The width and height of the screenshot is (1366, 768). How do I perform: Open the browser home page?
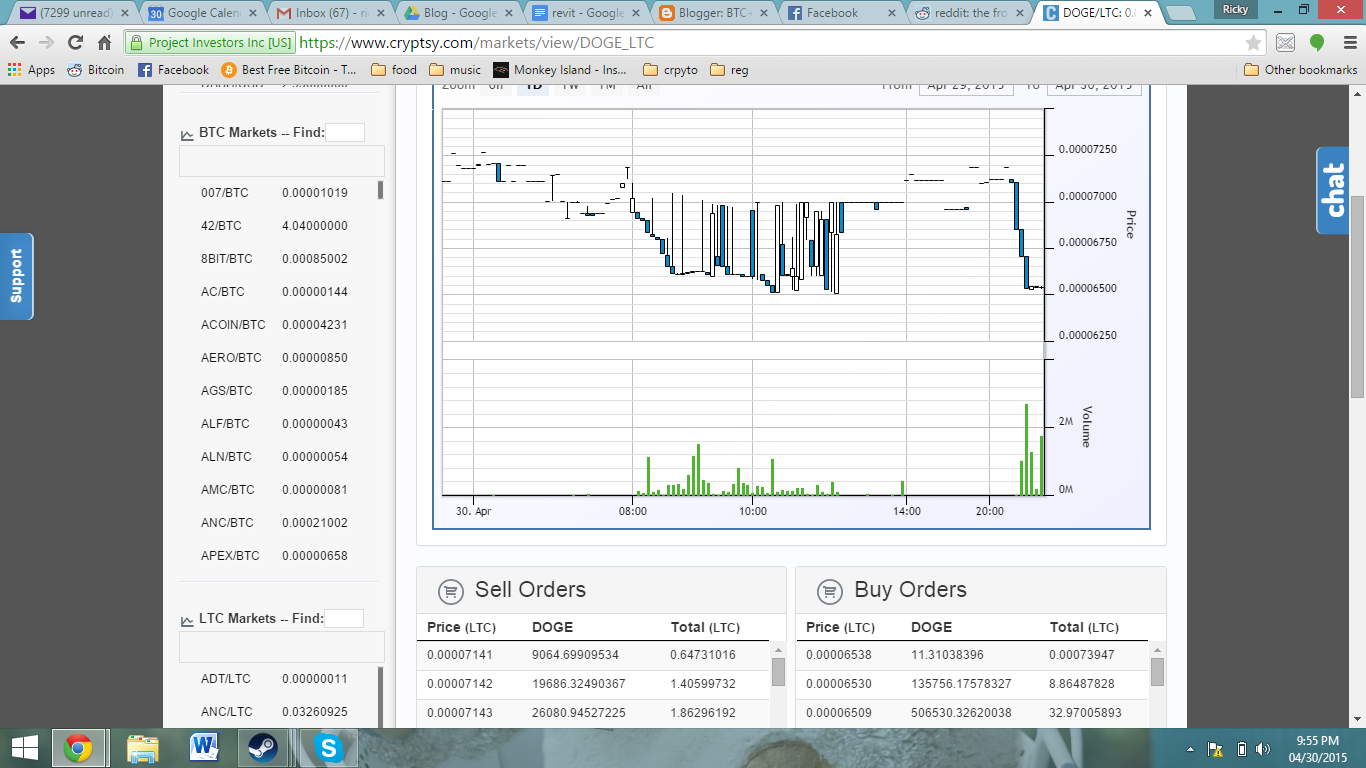coord(104,43)
